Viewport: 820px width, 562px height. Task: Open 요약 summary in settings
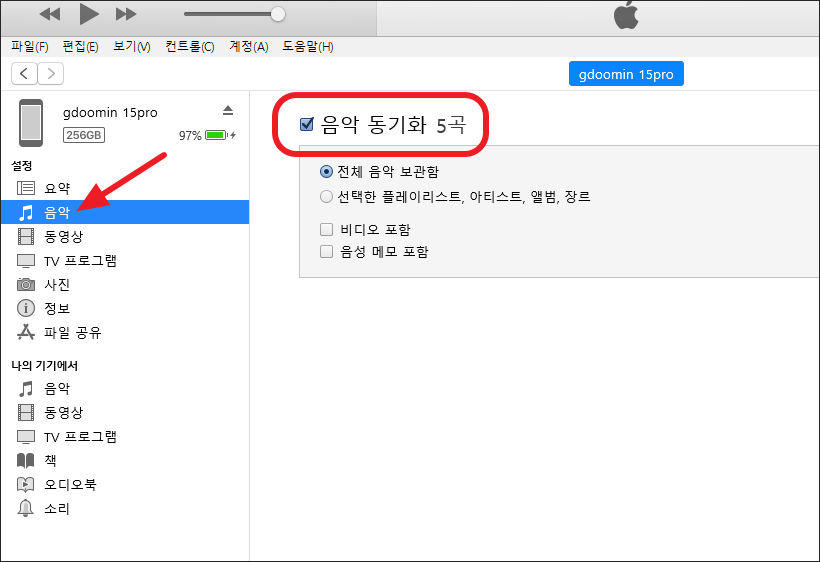[x=124, y=188]
